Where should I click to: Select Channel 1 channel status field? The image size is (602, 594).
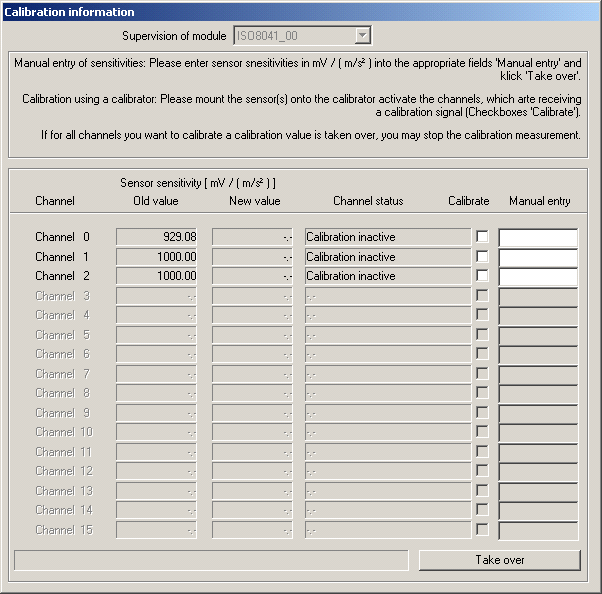click(x=387, y=257)
